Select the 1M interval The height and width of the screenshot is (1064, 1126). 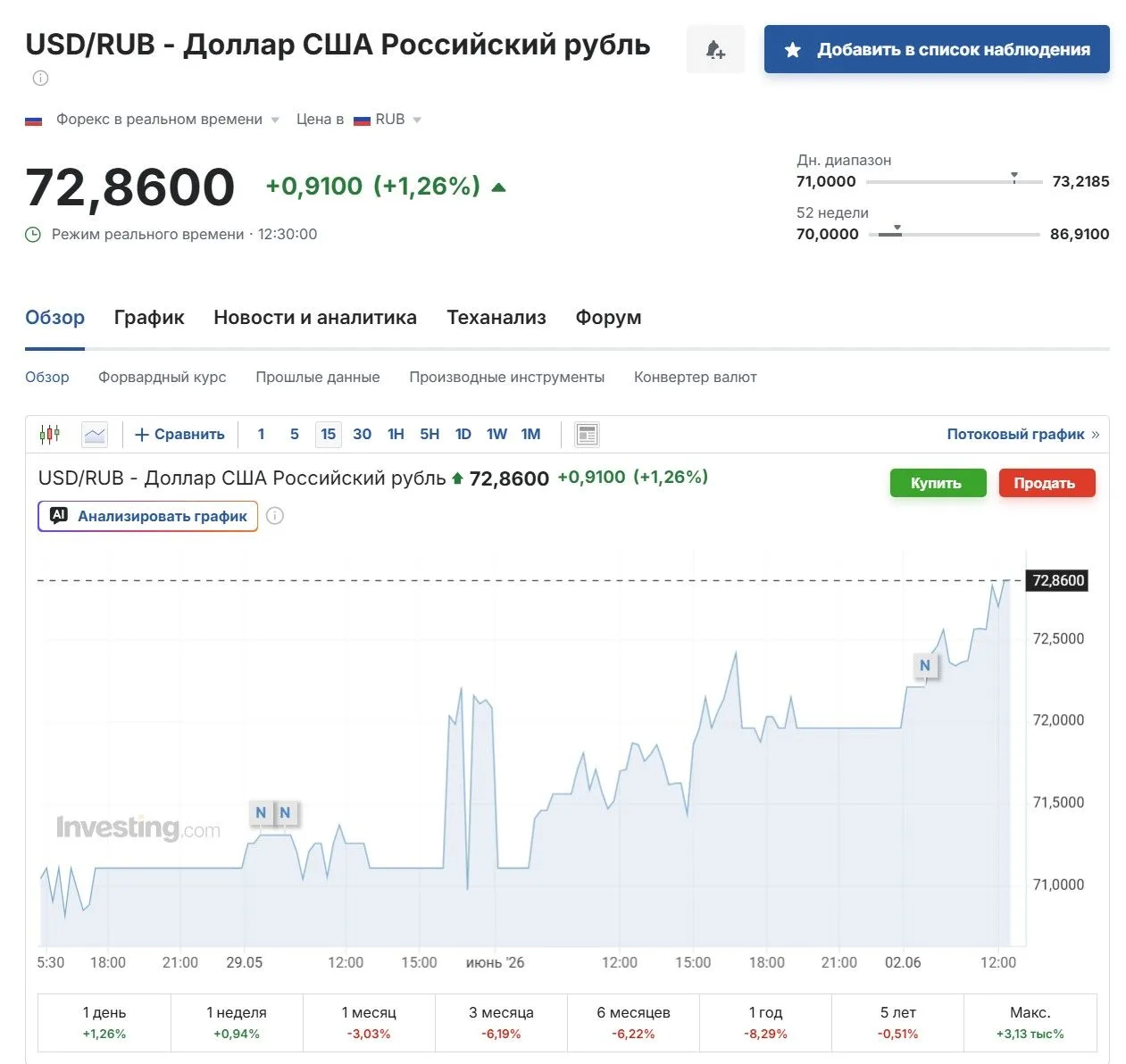(531, 435)
